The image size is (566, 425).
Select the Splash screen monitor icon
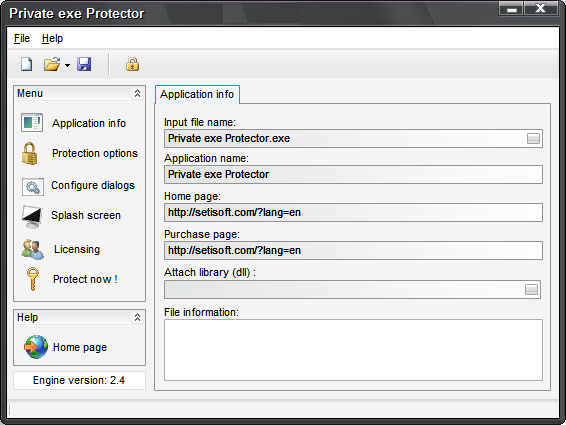pyautogui.click(x=32, y=217)
